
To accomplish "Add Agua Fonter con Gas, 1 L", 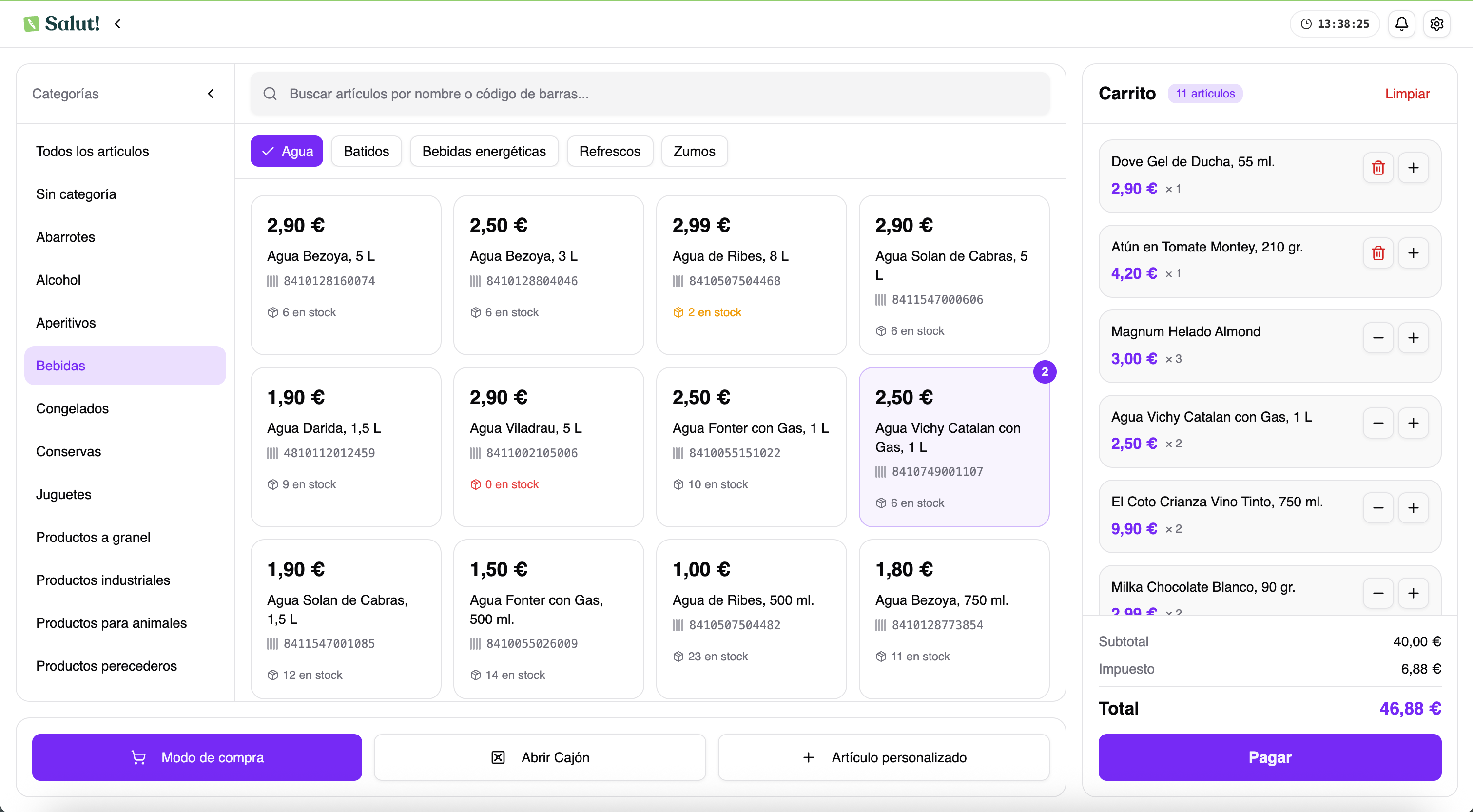I will (x=752, y=447).
